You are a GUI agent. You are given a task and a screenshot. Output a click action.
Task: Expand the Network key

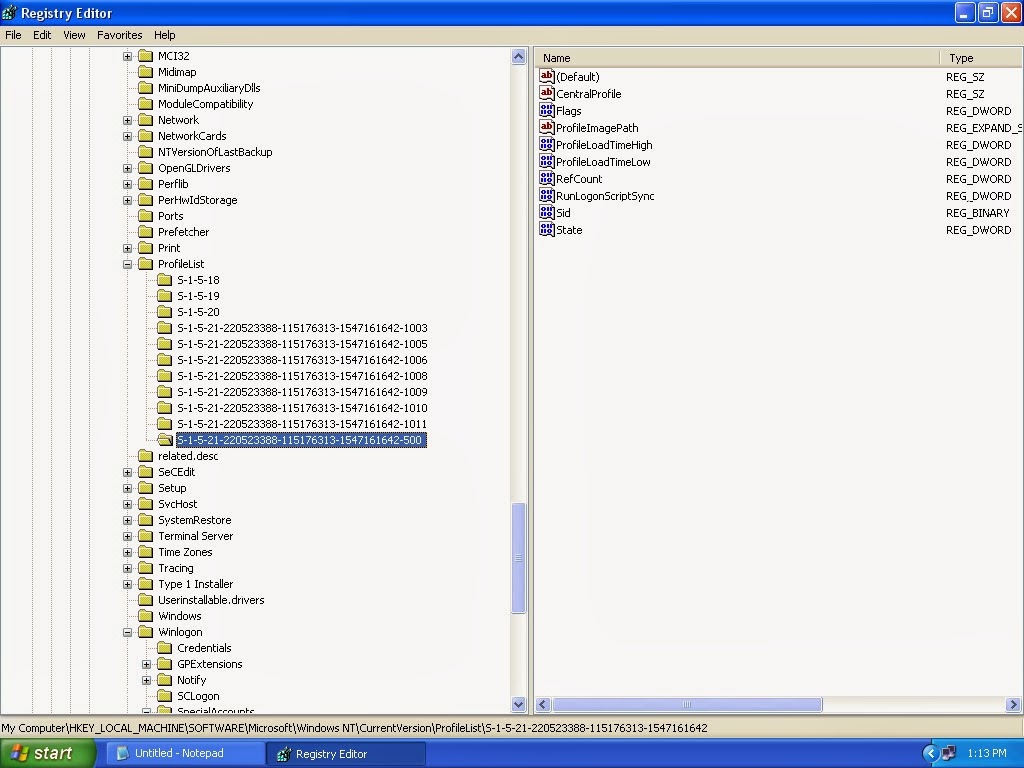click(127, 120)
